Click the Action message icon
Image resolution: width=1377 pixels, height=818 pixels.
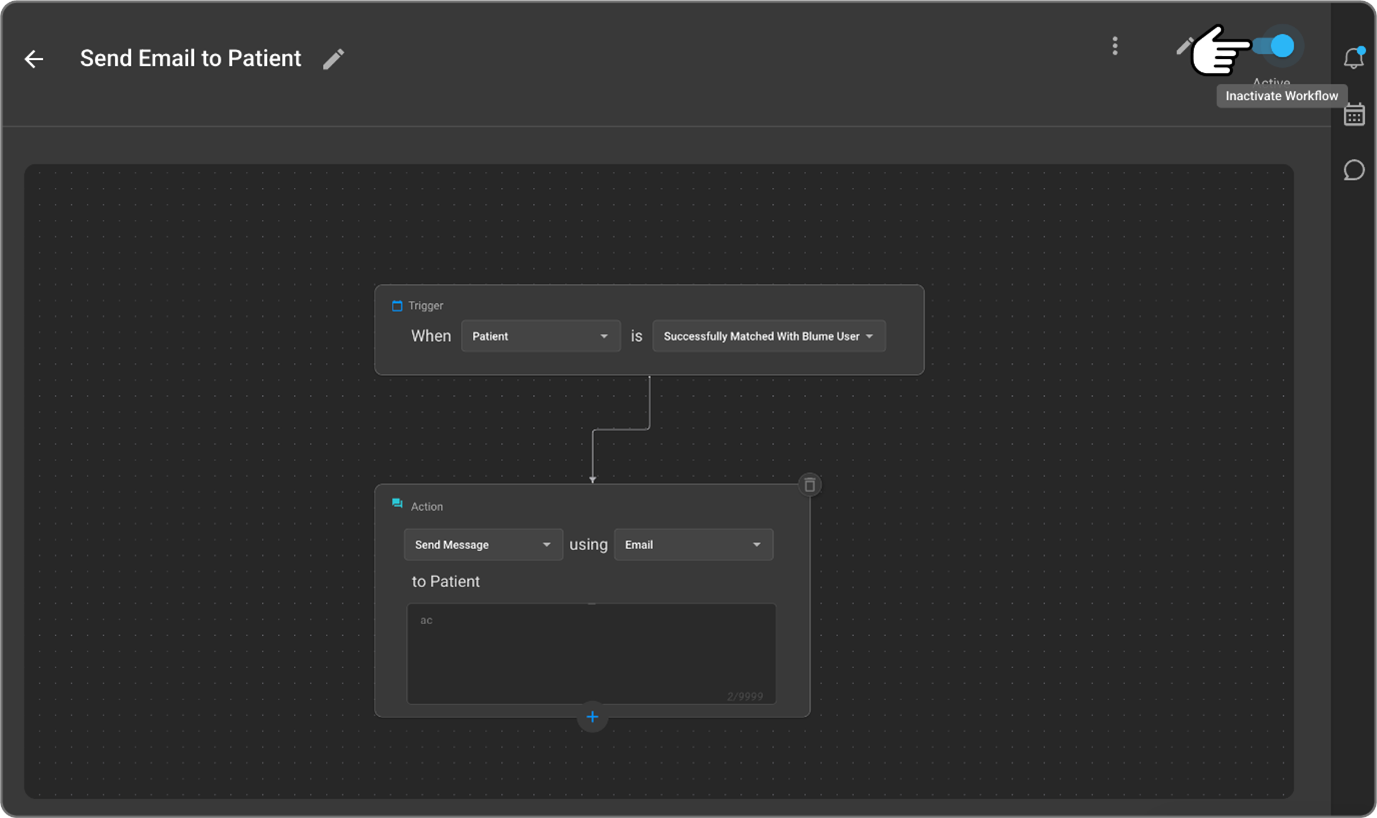click(397, 504)
